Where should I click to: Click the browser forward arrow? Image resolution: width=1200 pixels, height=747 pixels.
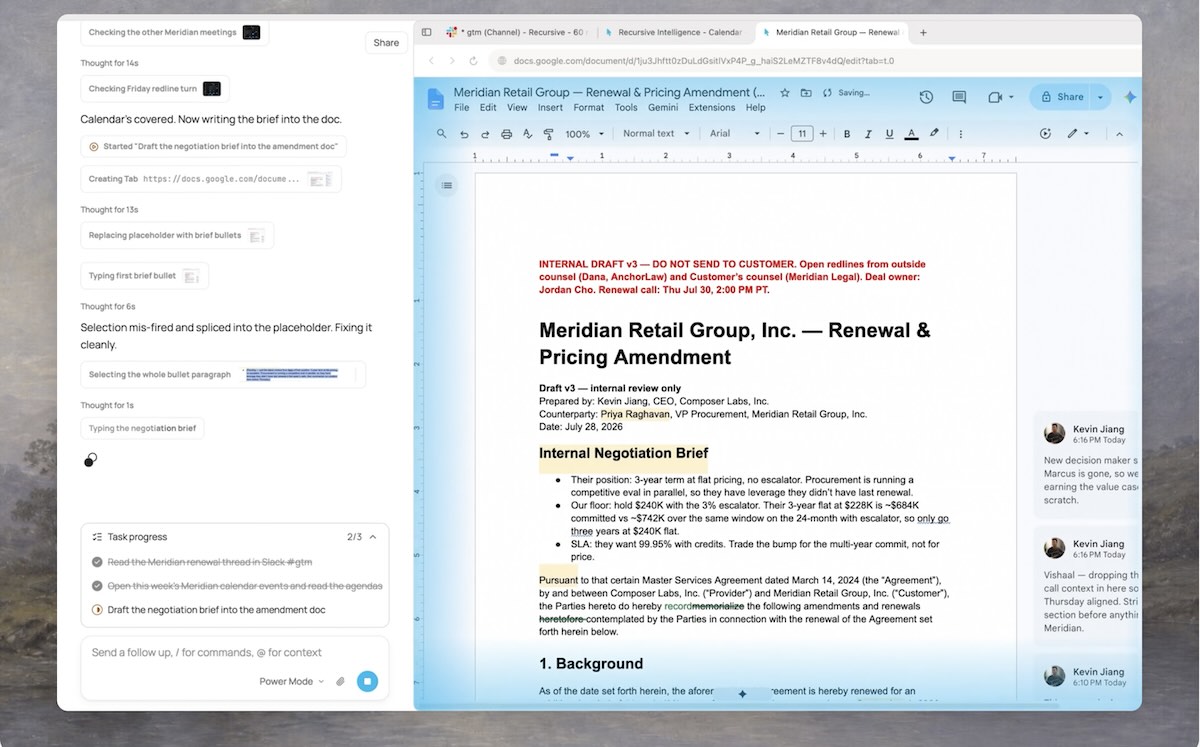pyautogui.click(x=454, y=61)
